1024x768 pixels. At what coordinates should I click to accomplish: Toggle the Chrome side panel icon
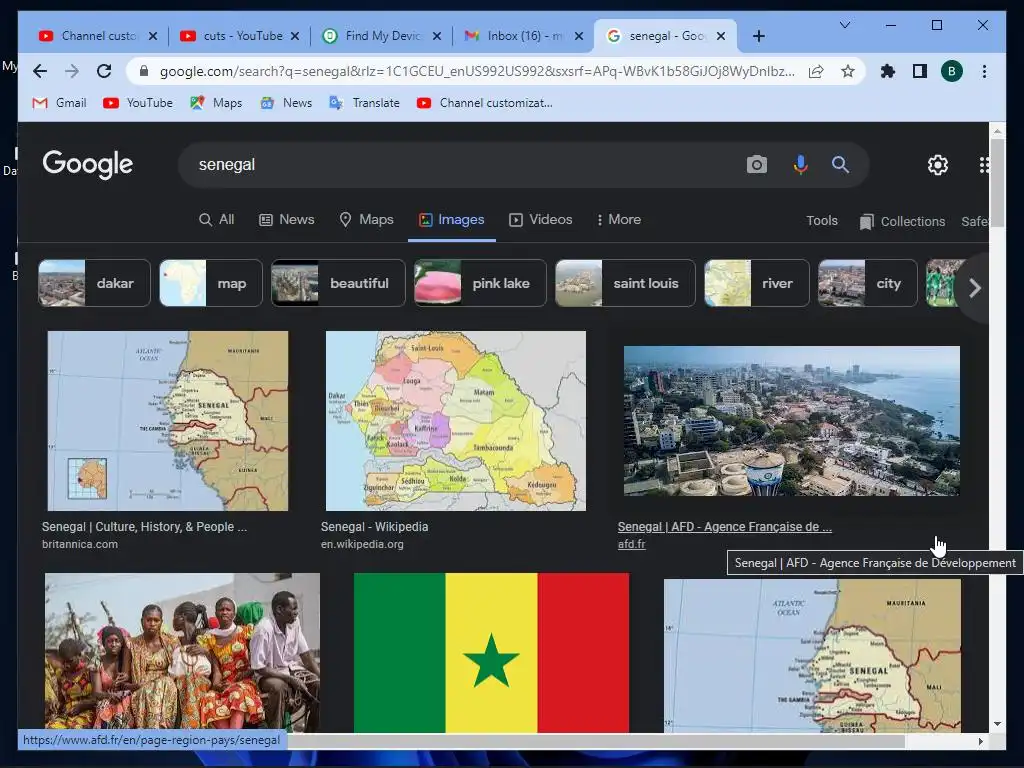click(920, 71)
